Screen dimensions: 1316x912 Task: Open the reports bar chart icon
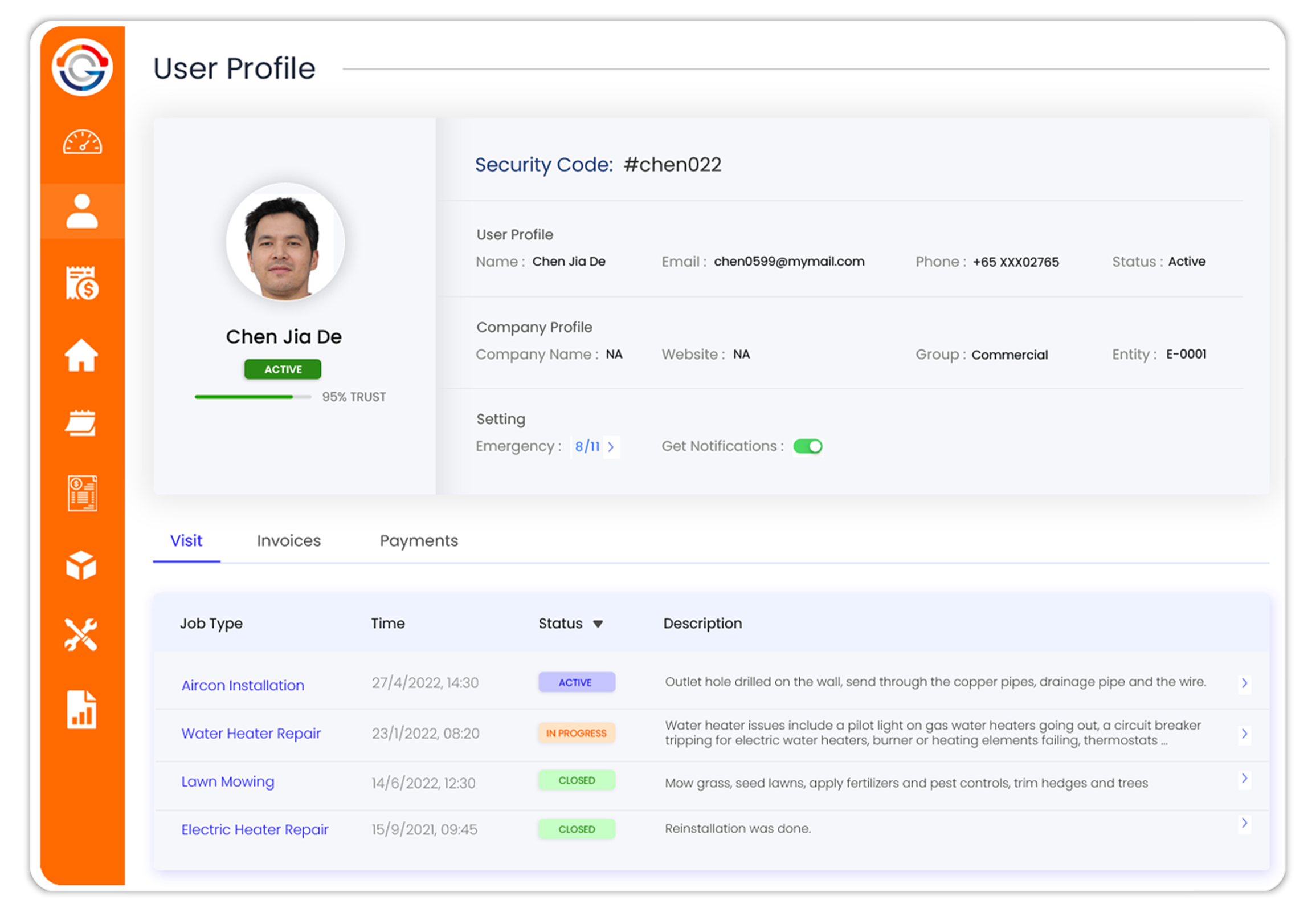[81, 709]
